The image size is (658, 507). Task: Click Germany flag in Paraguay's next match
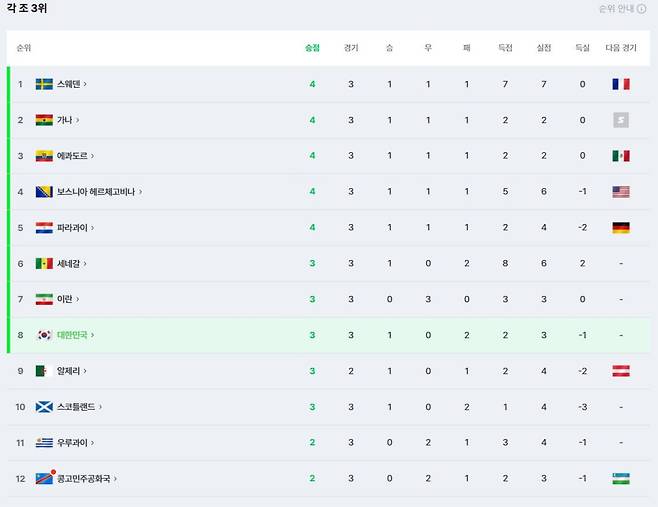point(621,227)
